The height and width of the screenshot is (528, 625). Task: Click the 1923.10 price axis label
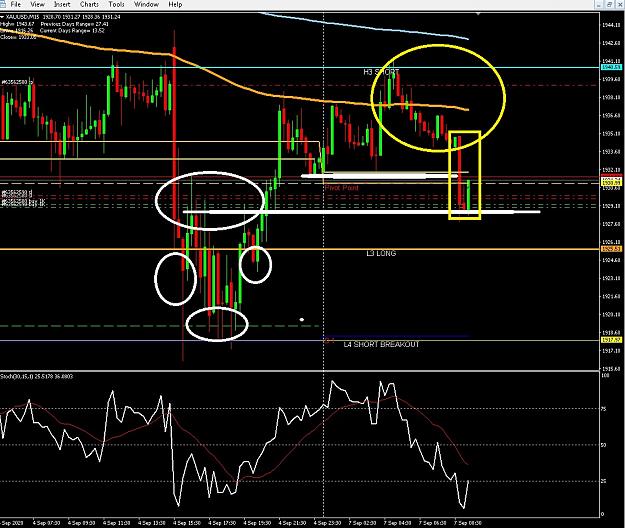pos(612,278)
